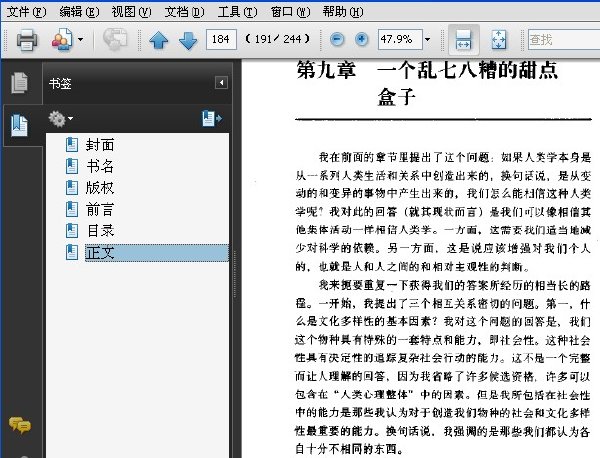Zoom out with the minus button
The image size is (600, 458).
[337, 39]
